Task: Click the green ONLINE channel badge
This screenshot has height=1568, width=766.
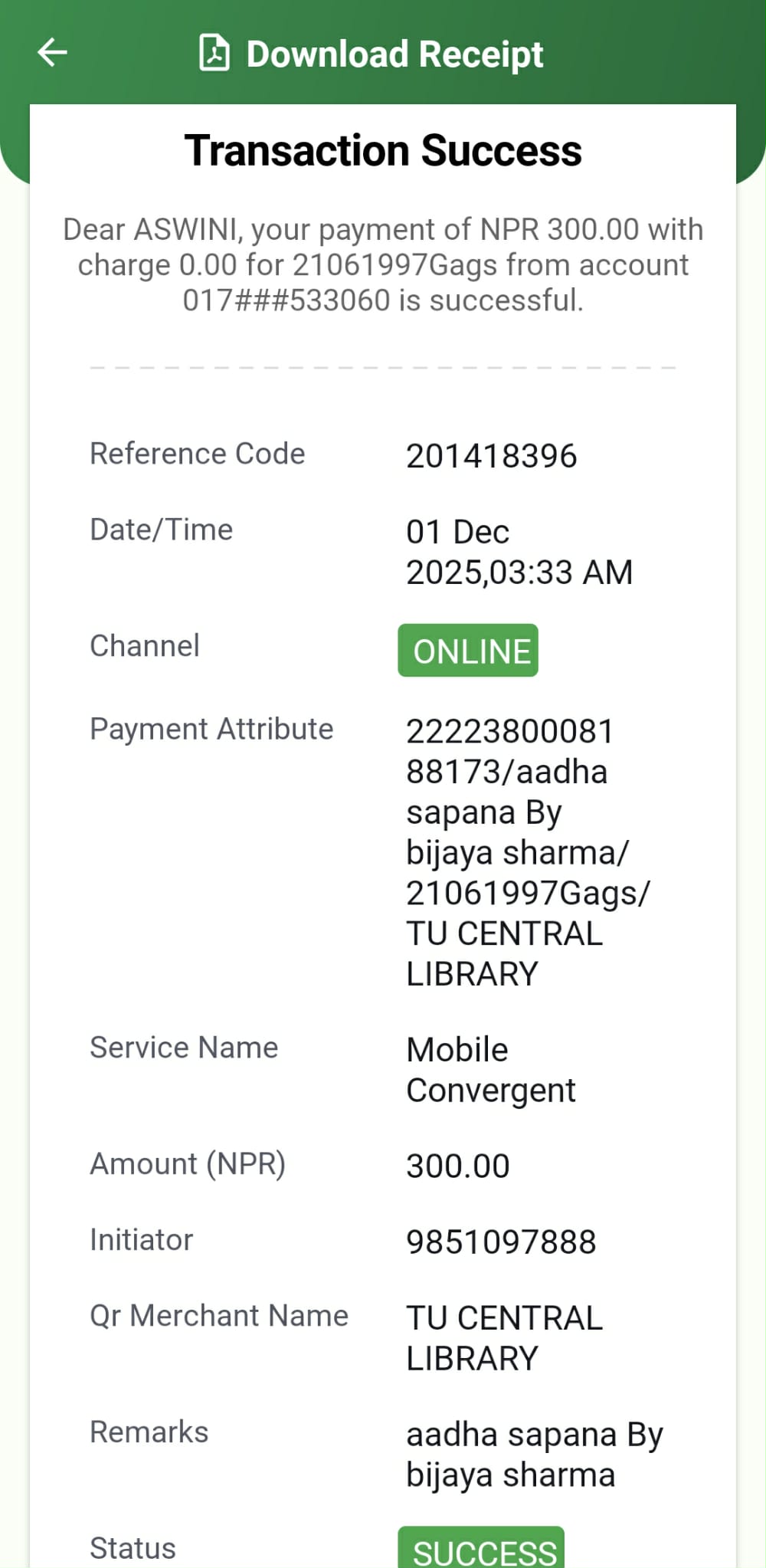Action: tap(468, 651)
